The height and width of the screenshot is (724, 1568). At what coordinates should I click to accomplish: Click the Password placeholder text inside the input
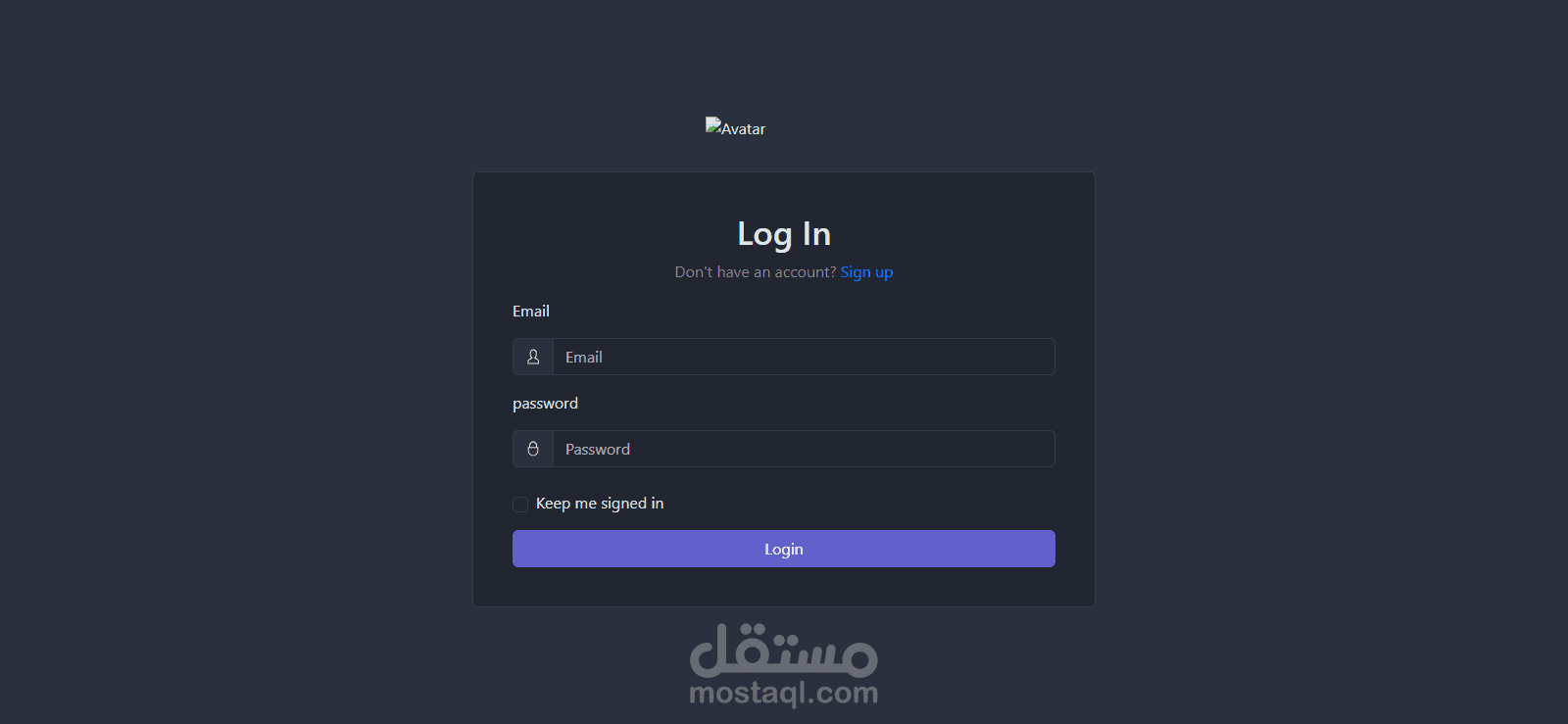[x=598, y=450]
